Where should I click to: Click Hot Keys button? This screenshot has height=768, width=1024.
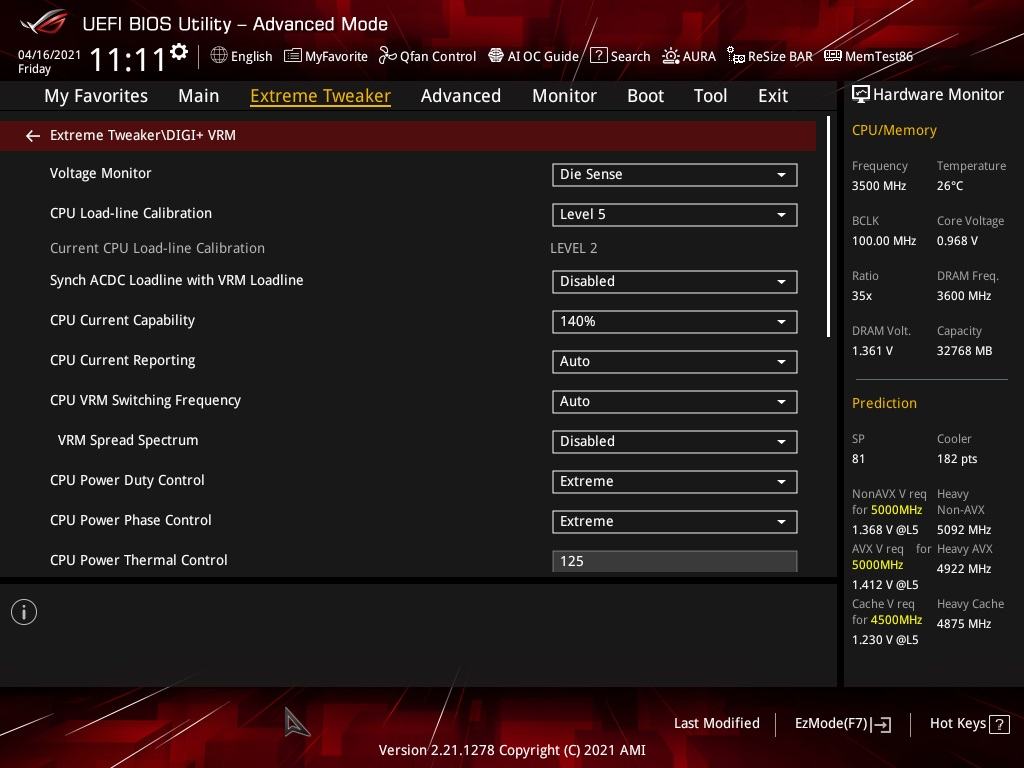(x=970, y=724)
